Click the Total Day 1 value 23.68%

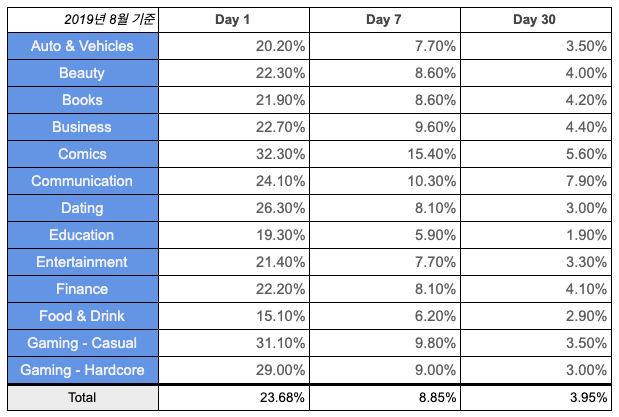282,398
